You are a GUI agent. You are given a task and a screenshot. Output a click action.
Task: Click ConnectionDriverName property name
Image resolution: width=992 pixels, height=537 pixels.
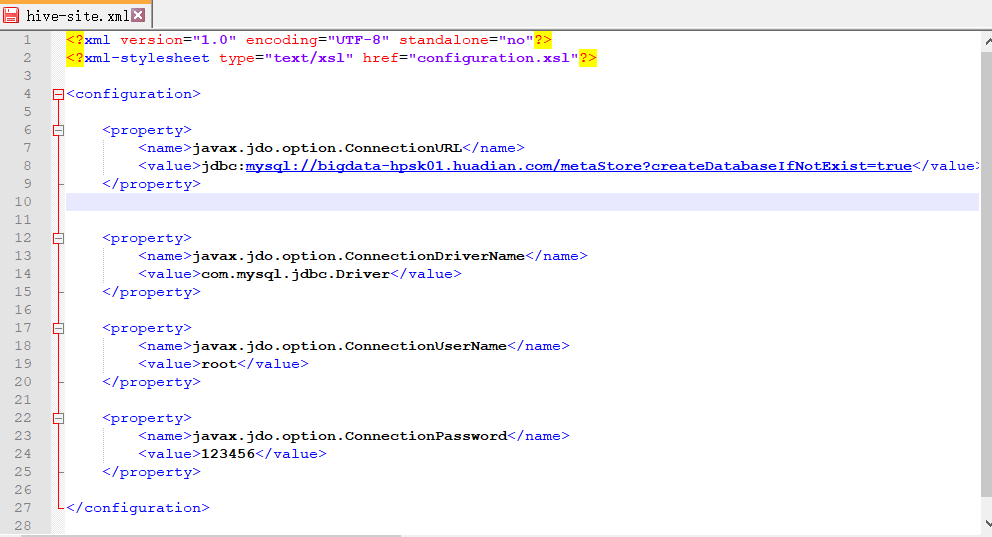coord(359,256)
